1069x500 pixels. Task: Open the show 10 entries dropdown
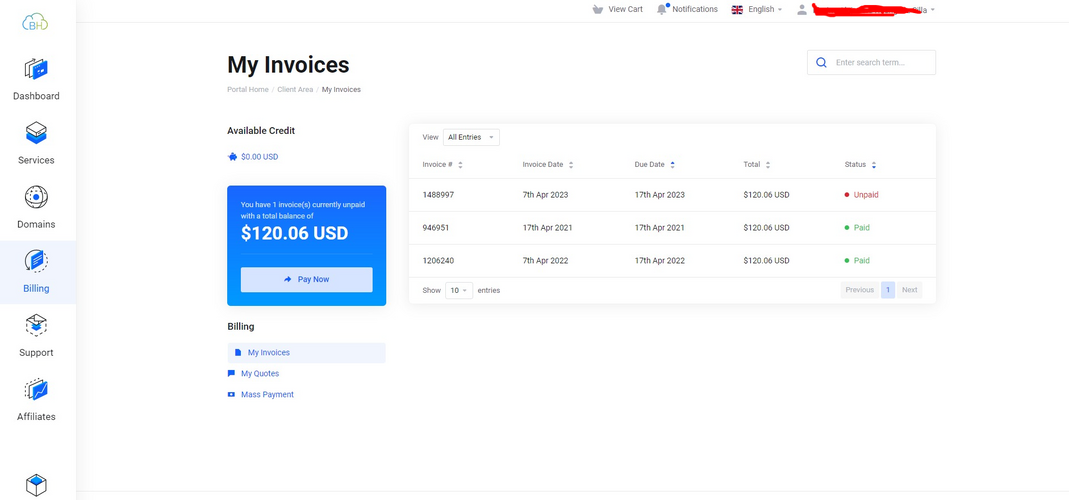coord(459,290)
